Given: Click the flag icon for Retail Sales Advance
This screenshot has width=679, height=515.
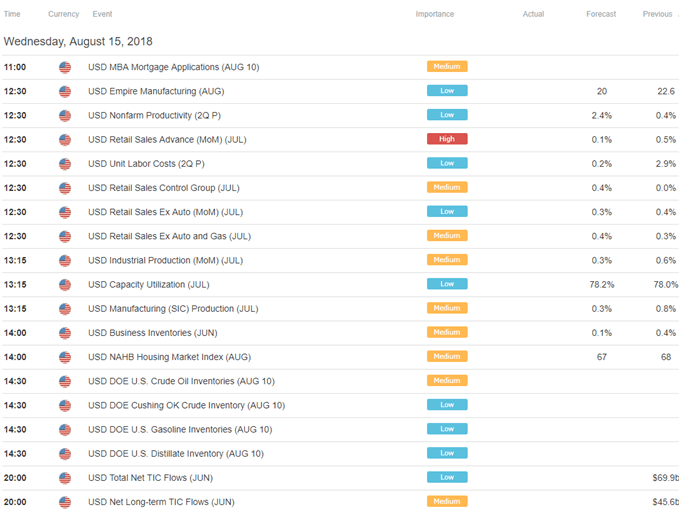Looking at the screenshot, I should [65, 140].
